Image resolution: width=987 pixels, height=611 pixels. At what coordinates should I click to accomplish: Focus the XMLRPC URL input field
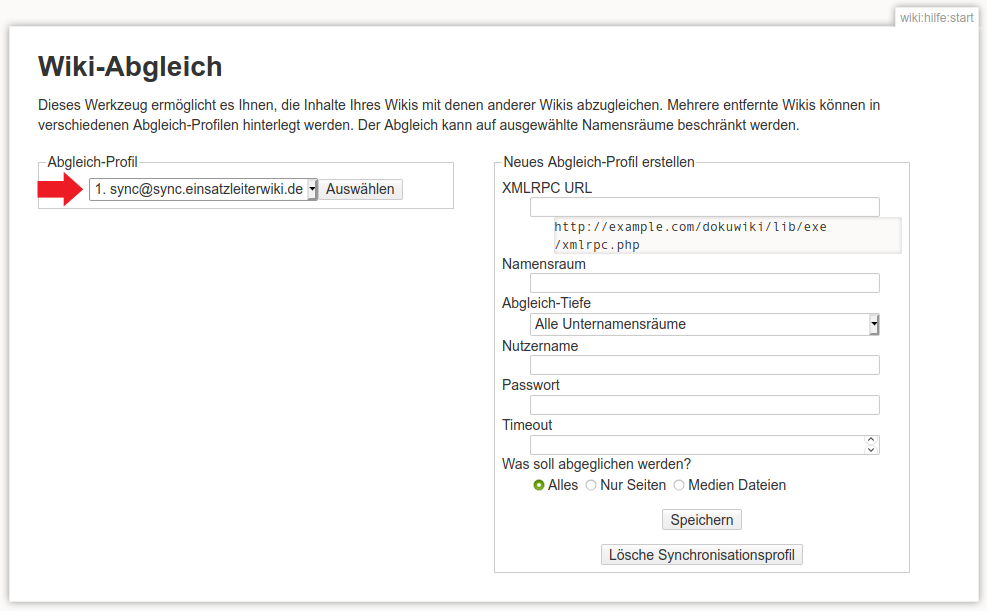[x=704, y=207]
